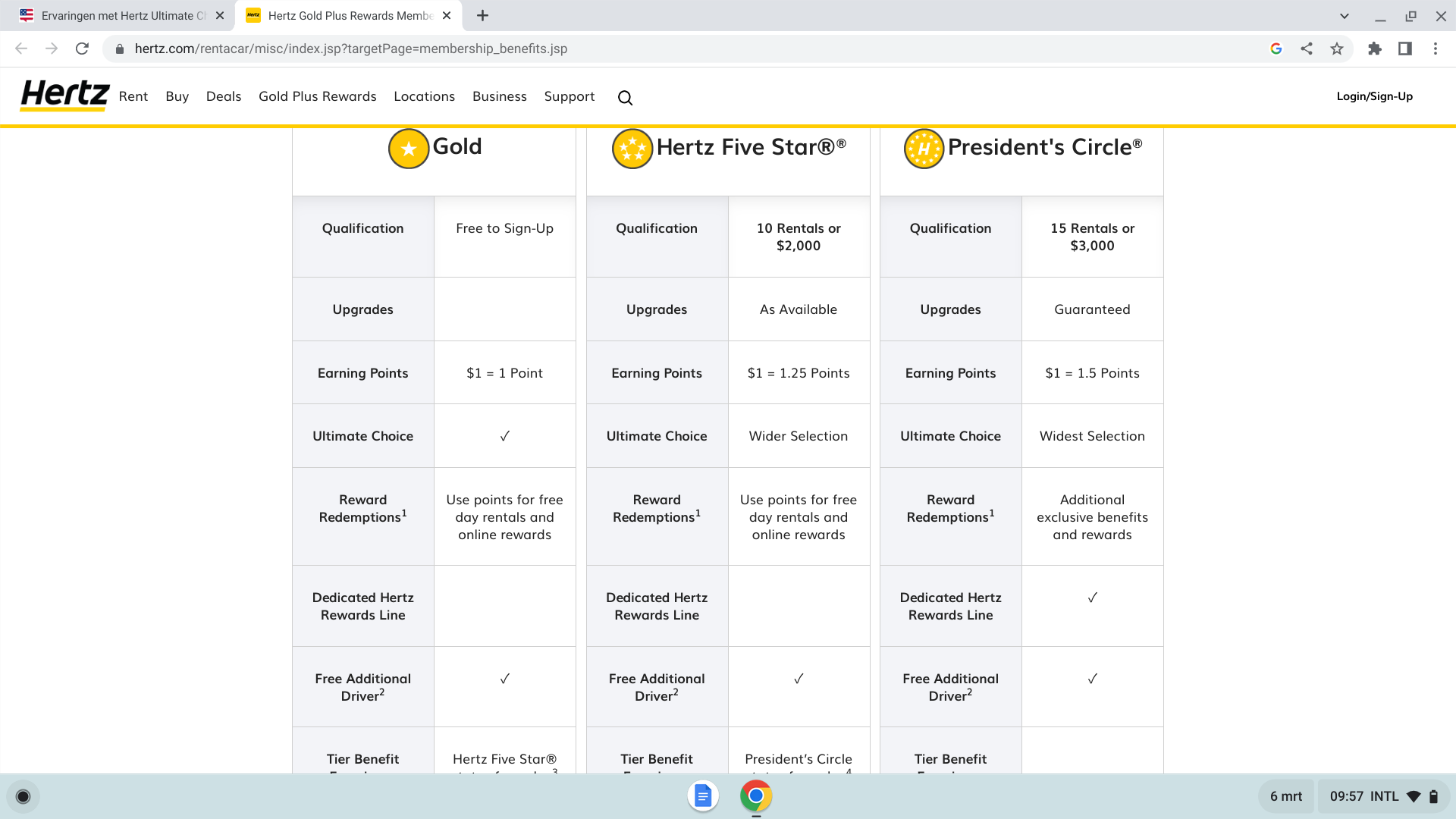This screenshot has width=1456, height=819.
Task: Open the site search magnifier icon
Action: pyautogui.click(x=625, y=98)
